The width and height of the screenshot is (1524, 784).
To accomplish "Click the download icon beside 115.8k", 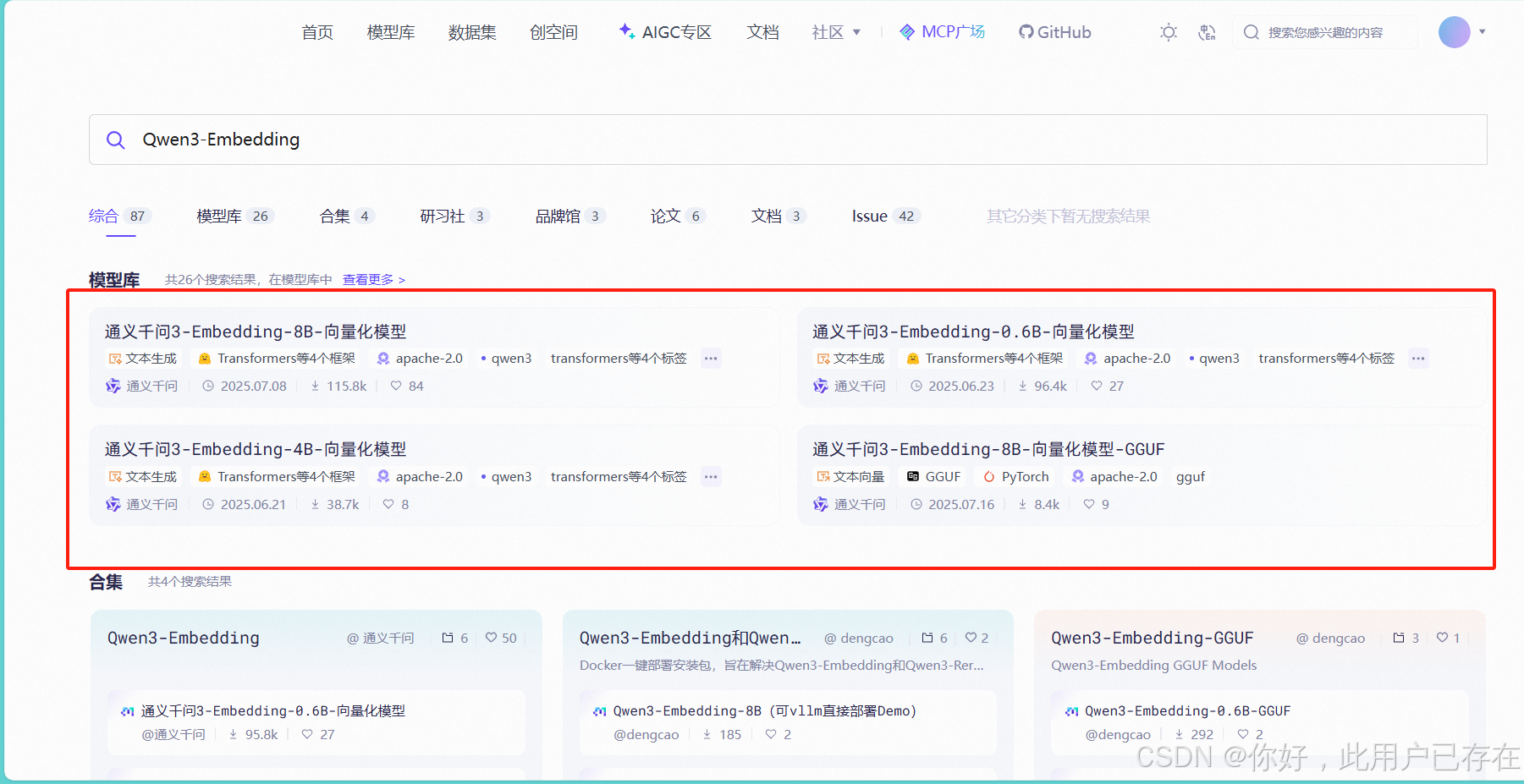I will tap(315, 386).
